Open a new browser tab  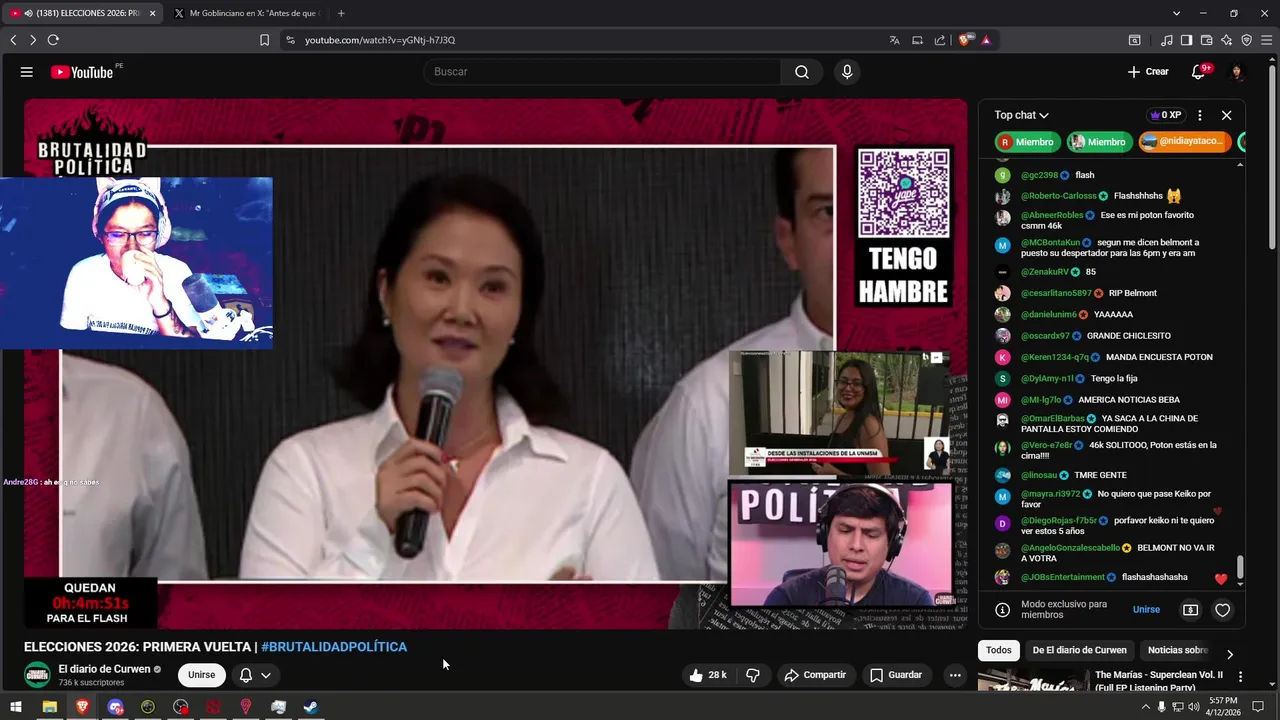(x=341, y=13)
